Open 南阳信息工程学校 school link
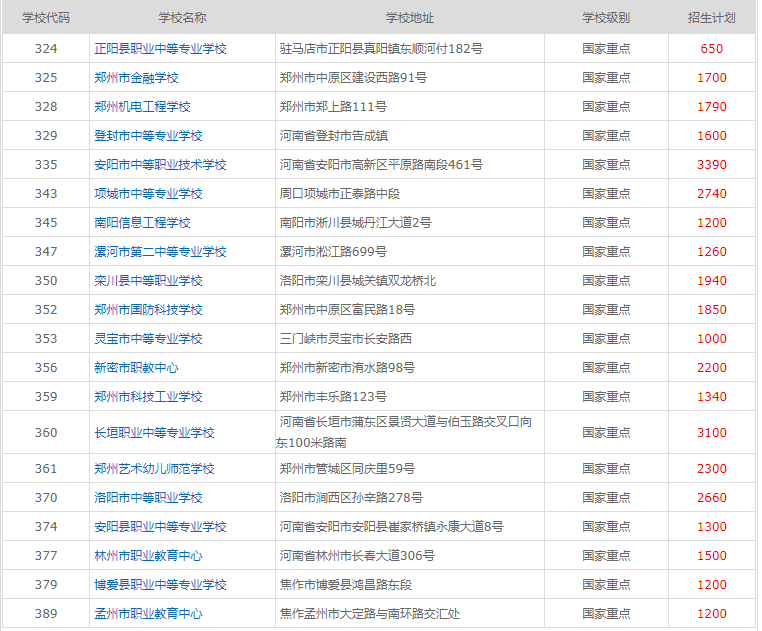The image size is (762, 631). coord(142,223)
